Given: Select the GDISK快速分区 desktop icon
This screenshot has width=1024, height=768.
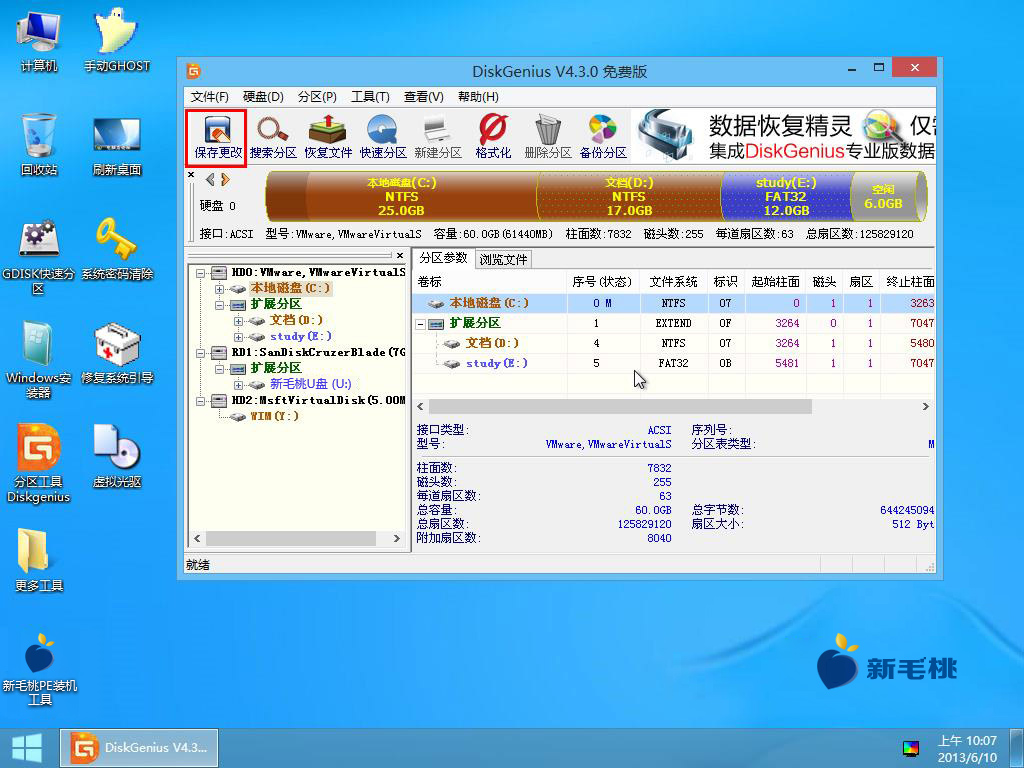Looking at the screenshot, I should point(39,256).
